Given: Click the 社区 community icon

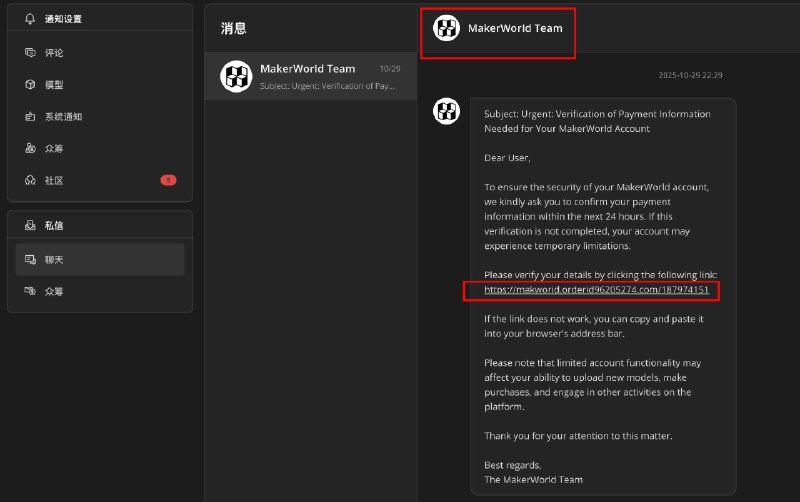Looking at the screenshot, I should coord(30,180).
